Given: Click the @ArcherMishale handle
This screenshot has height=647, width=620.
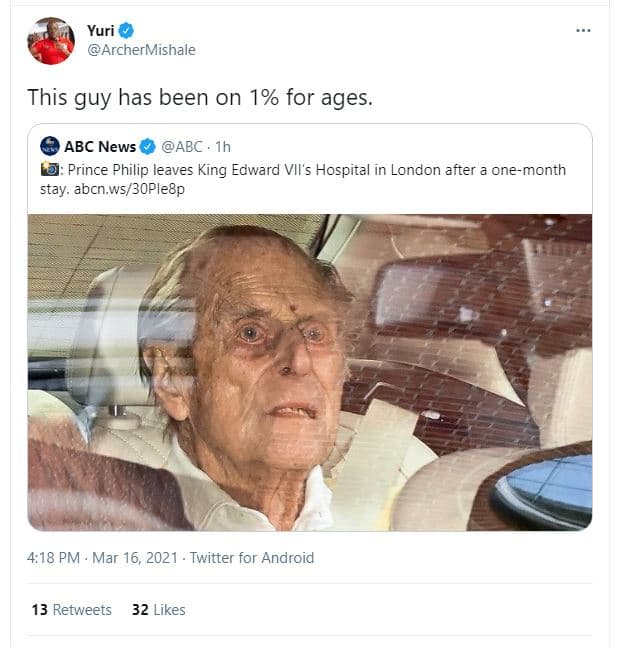Looking at the screenshot, I should pos(141,50).
